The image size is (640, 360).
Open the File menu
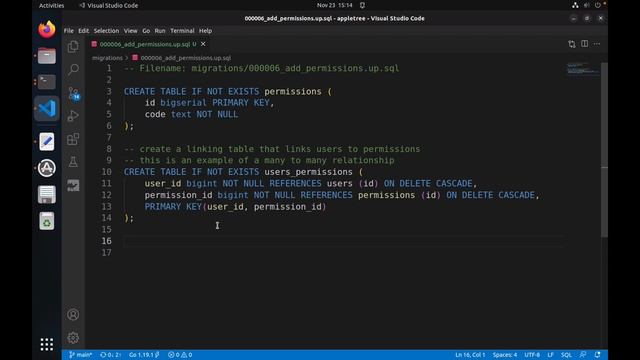[x=69, y=31]
